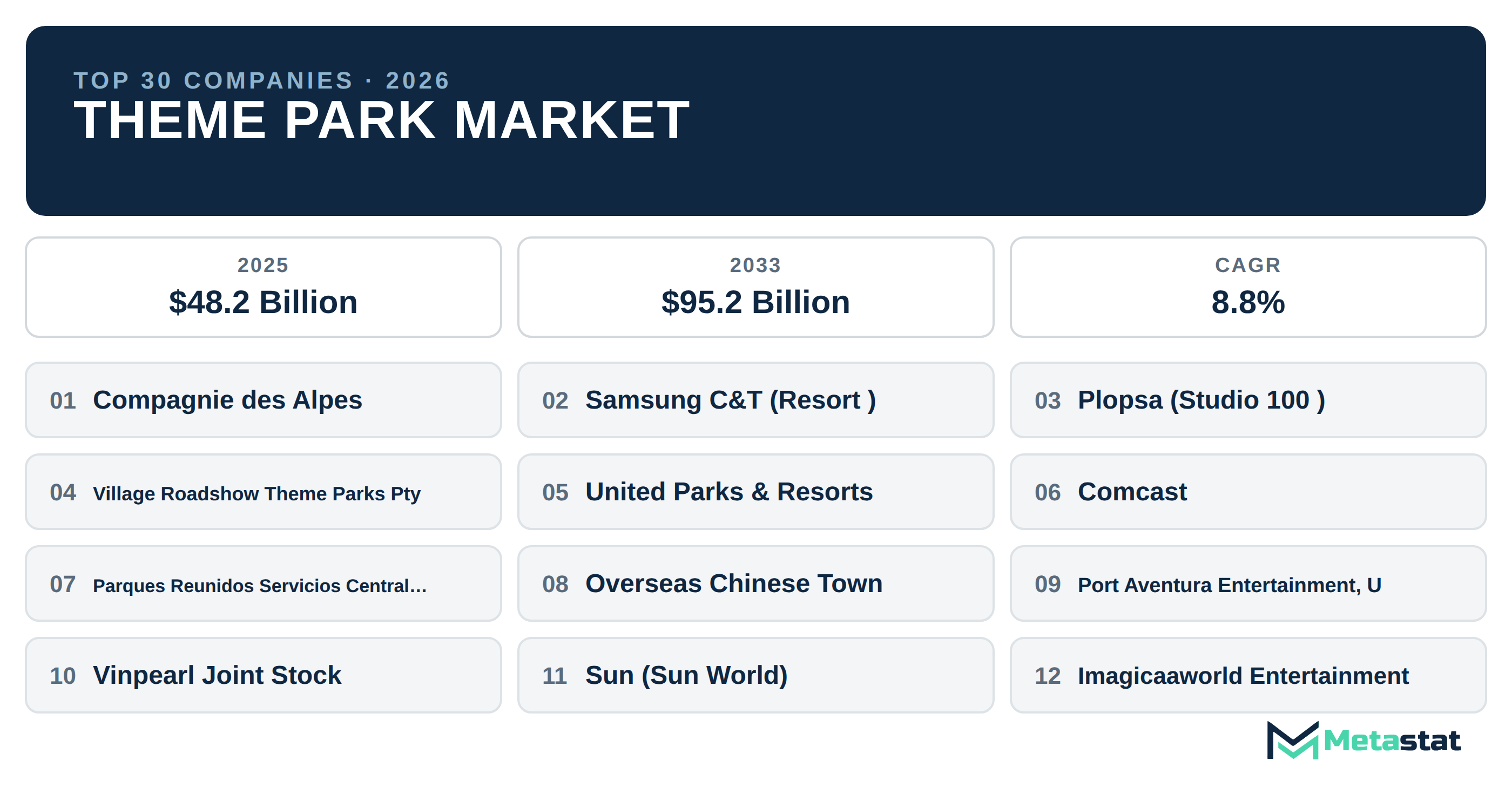Click Overseas Chinese Town card
This screenshot has width=1512, height=788.
pos(755,584)
